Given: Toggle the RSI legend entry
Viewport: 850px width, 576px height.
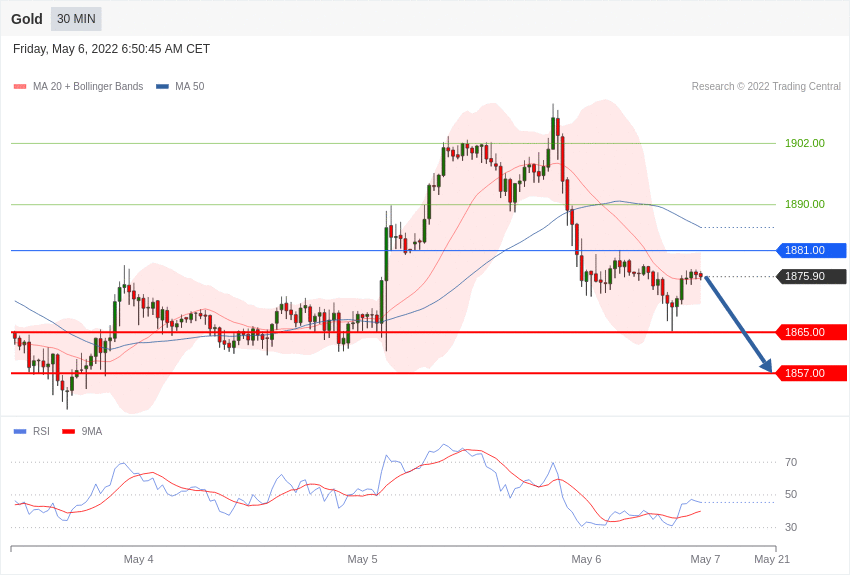Looking at the screenshot, I should coord(31,431).
